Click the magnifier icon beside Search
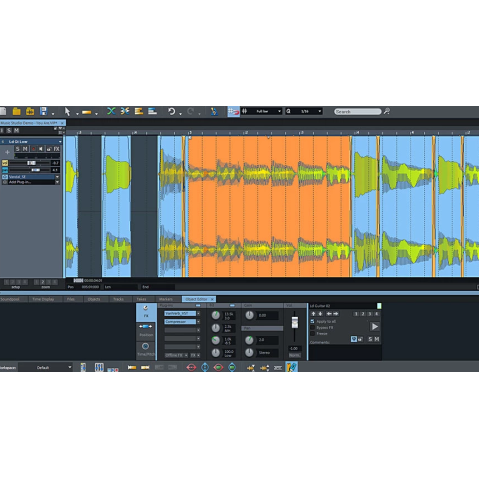The width and height of the screenshot is (479, 479). coord(387,111)
